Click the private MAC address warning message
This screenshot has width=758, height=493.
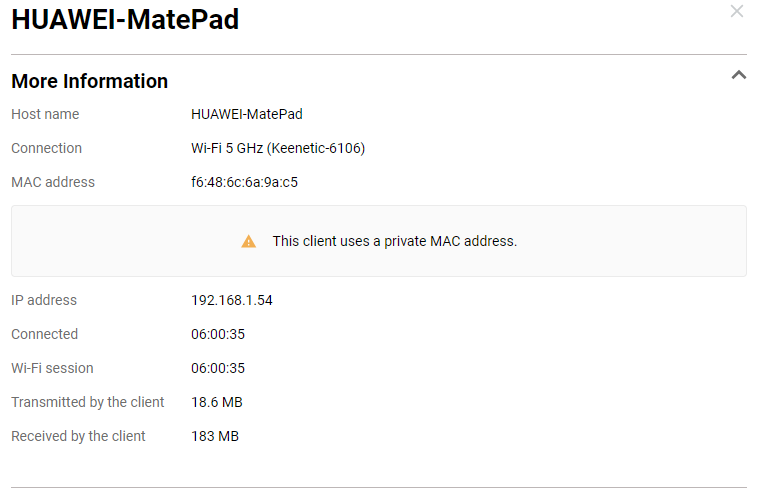[x=394, y=241]
